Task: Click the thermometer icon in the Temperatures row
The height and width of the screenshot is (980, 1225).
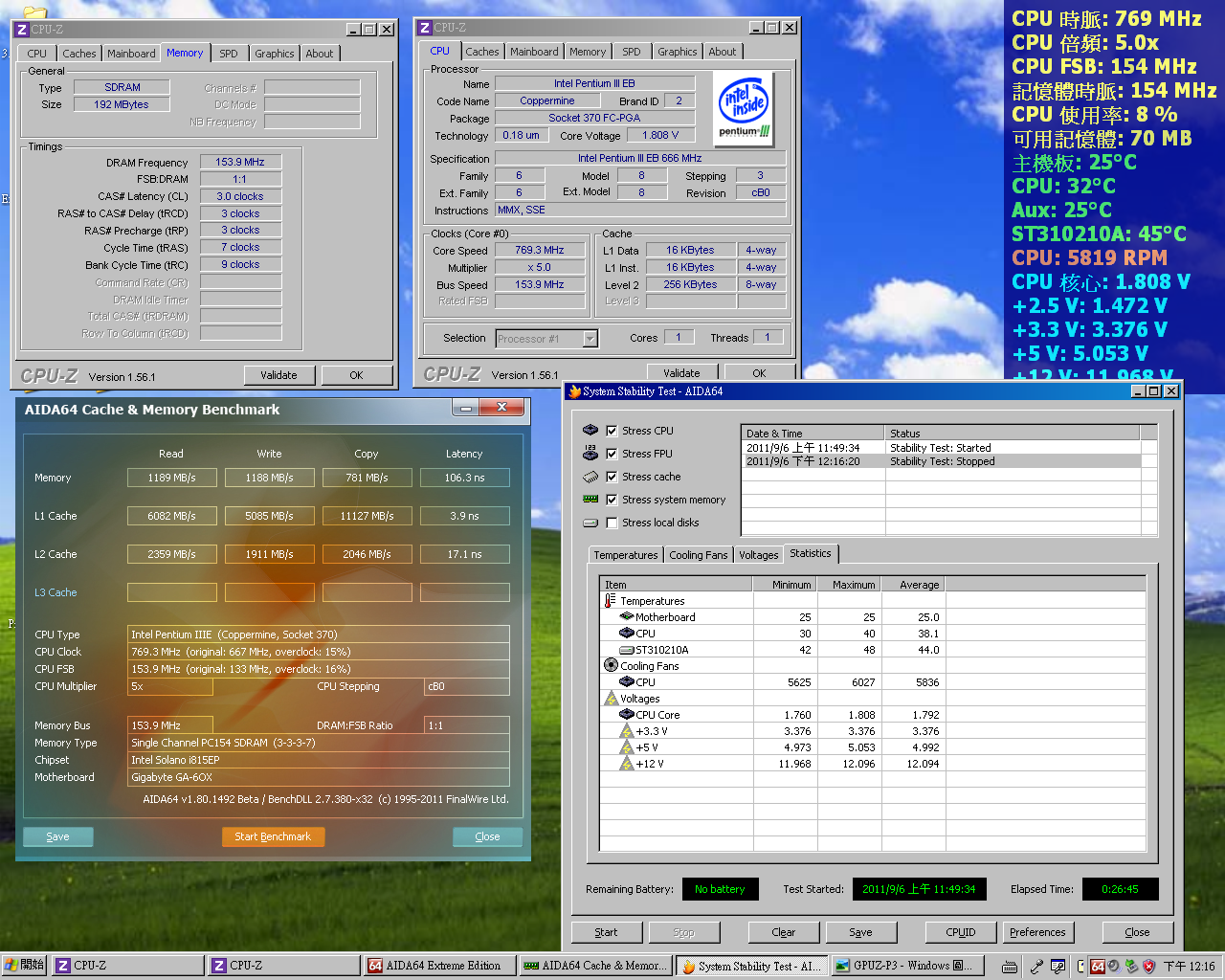Action: click(611, 601)
